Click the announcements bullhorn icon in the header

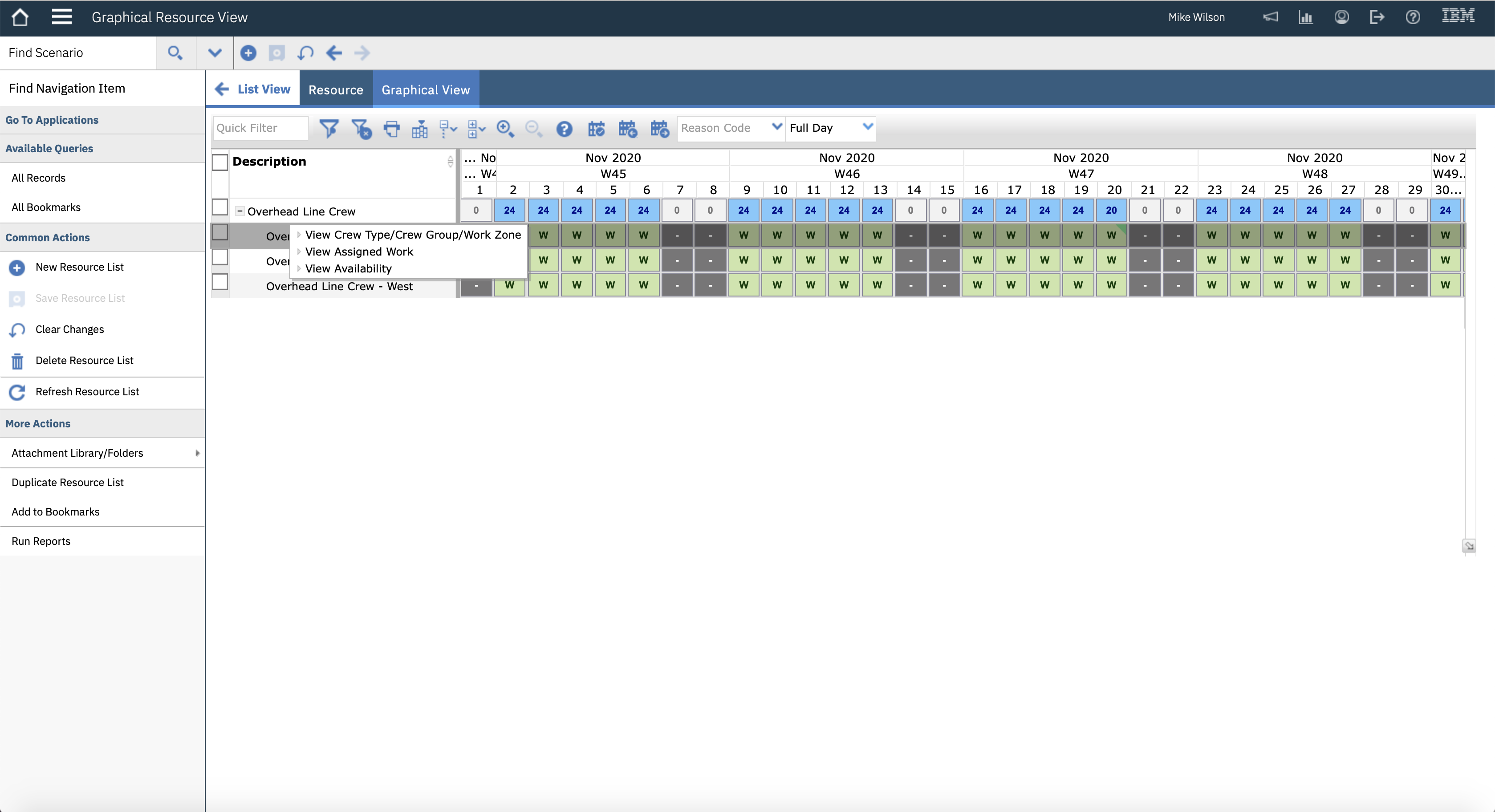point(1271,17)
